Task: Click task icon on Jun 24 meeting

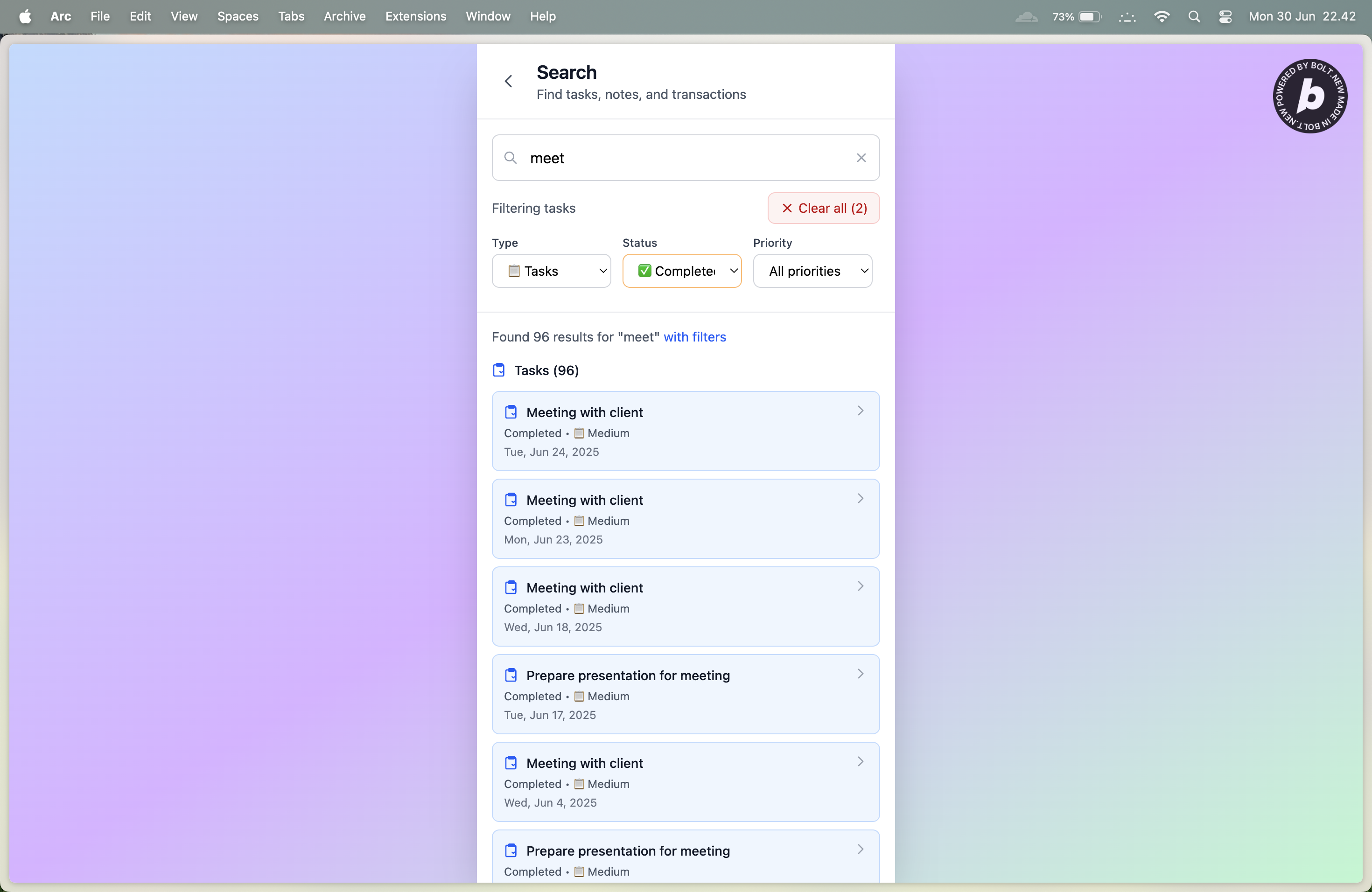Action: (x=511, y=412)
